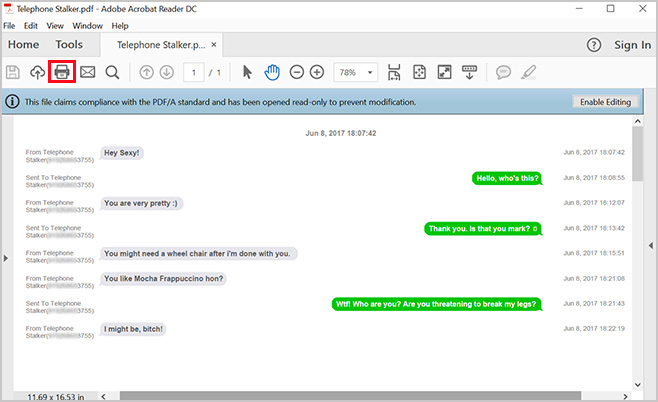The width and height of the screenshot is (658, 402).
Task: Close the Telephone Stalker.pdf tab
Action: [214, 45]
